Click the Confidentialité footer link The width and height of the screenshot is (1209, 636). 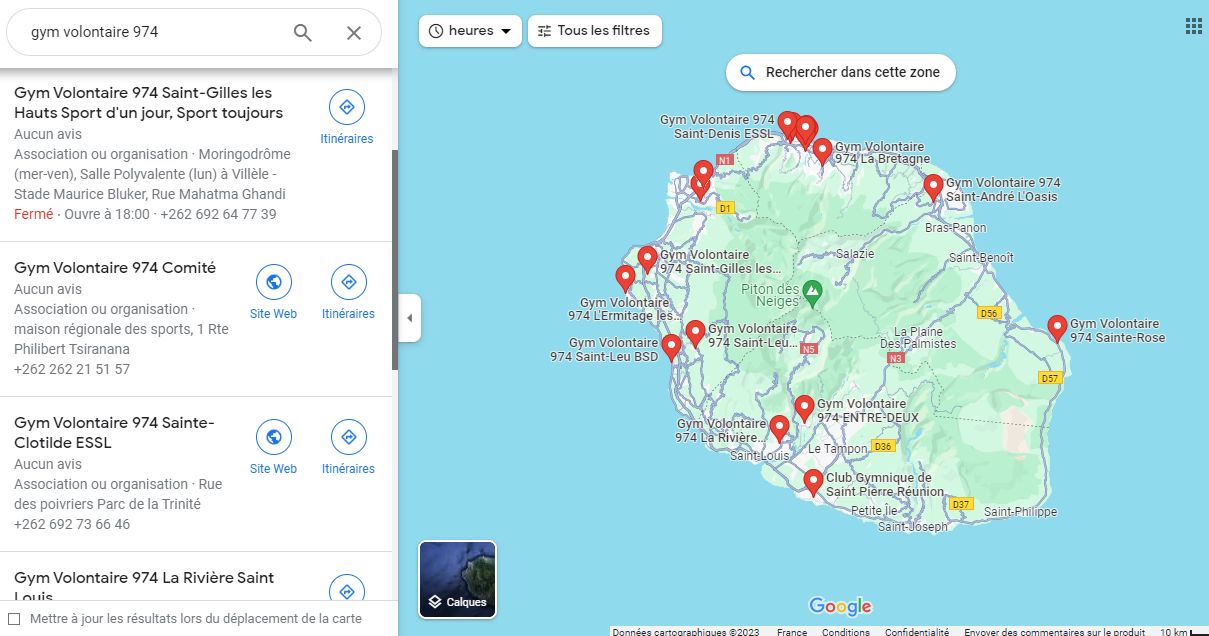point(917,631)
